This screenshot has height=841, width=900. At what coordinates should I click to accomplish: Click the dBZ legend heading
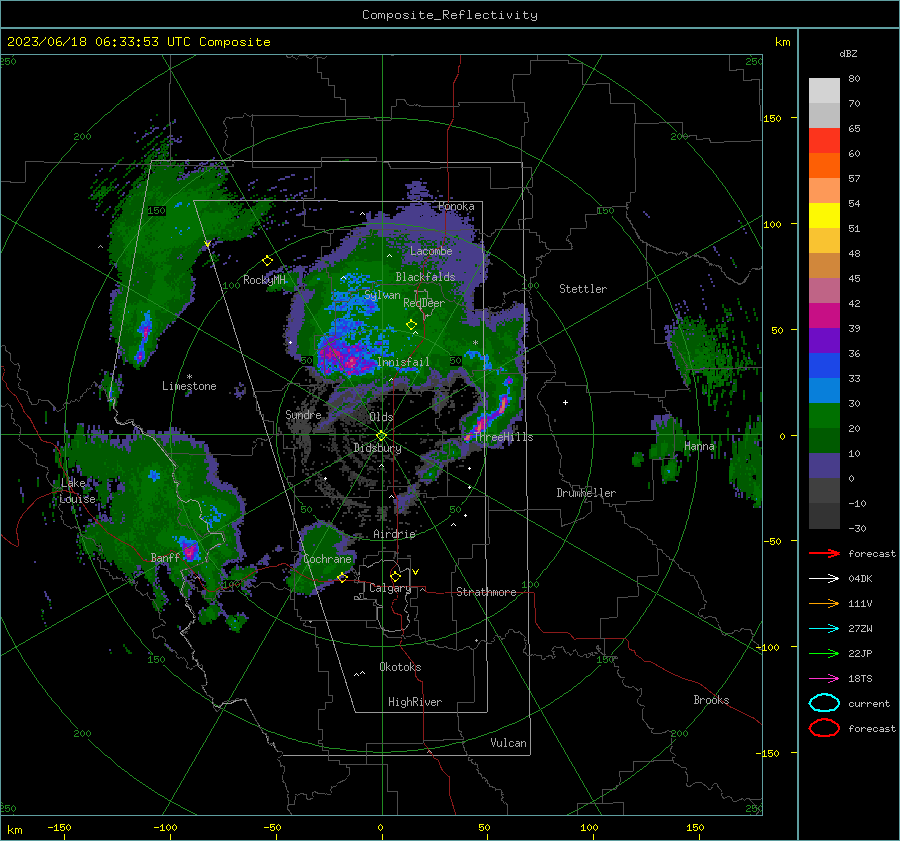848,53
